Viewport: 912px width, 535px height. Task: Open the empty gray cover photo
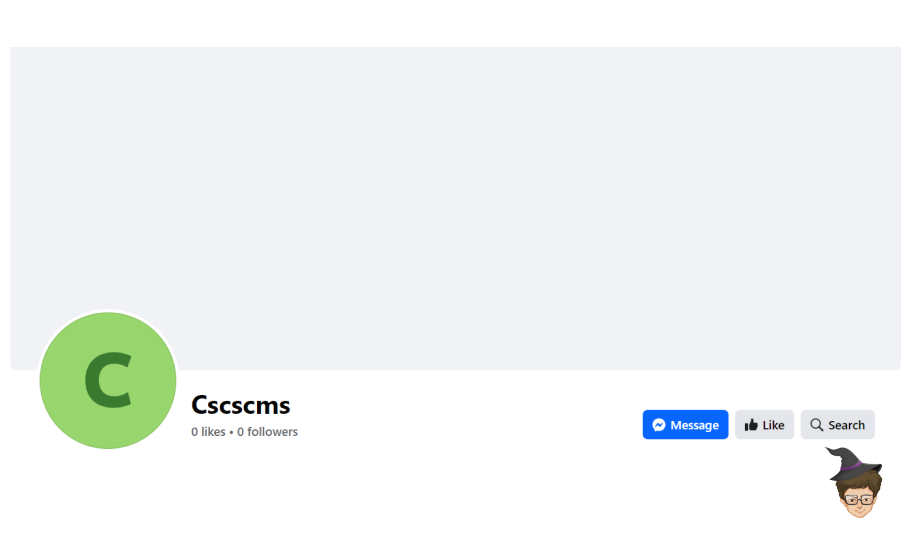click(x=455, y=208)
